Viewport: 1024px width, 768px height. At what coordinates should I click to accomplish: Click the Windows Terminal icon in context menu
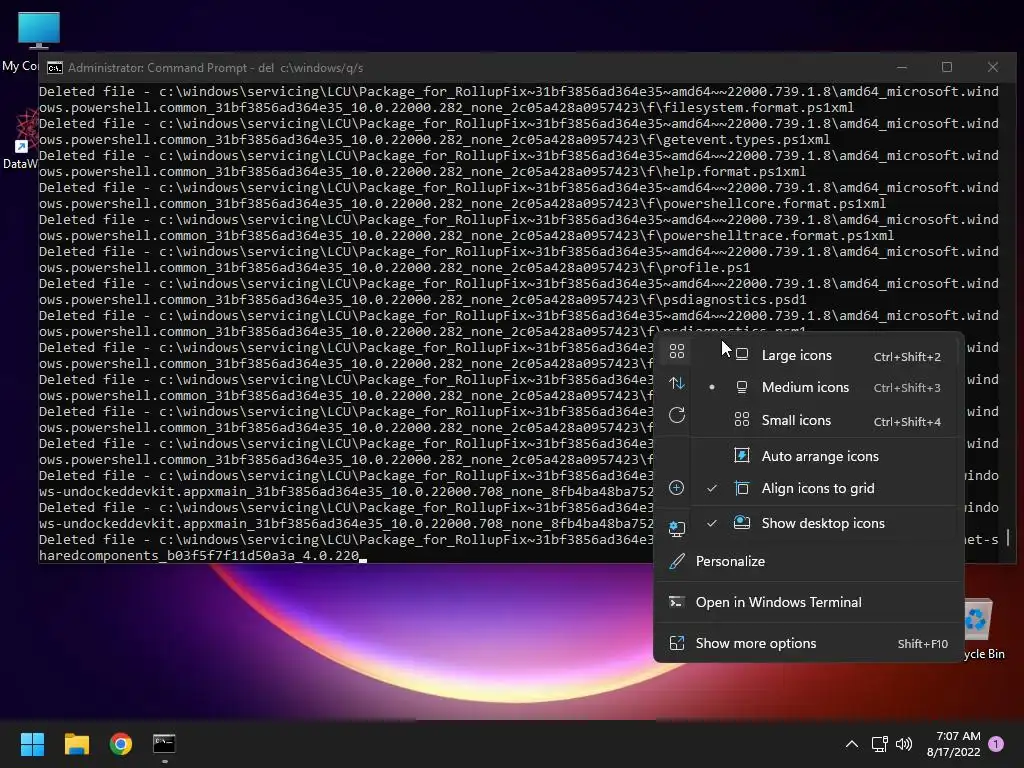(677, 602)
